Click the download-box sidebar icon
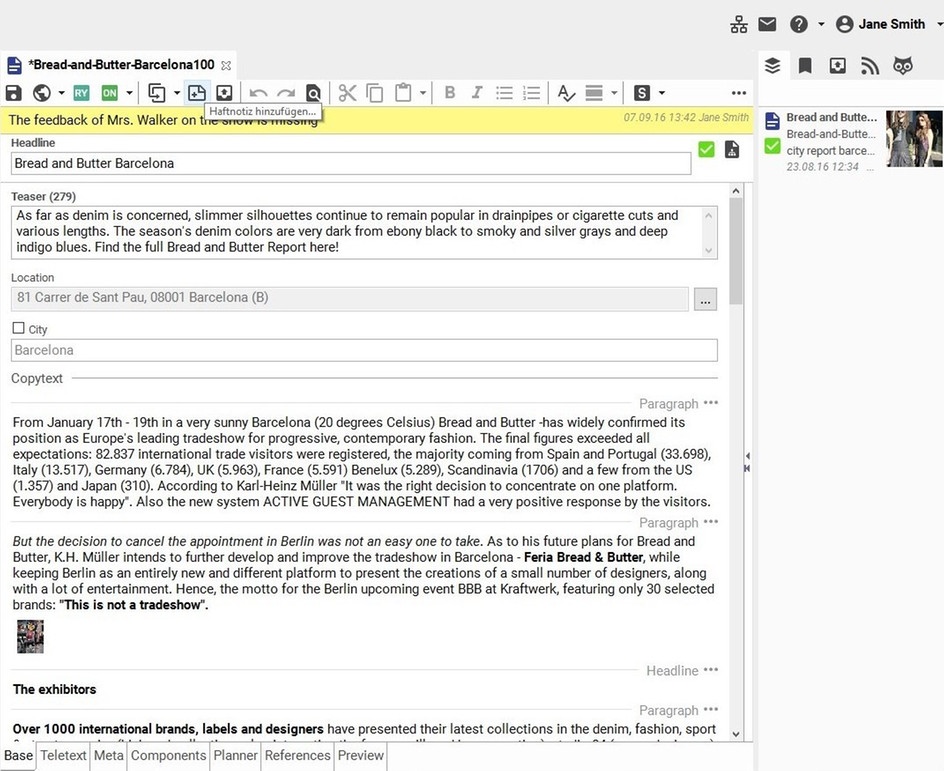Viewport: 944px width, 771px height. (837, 66)
